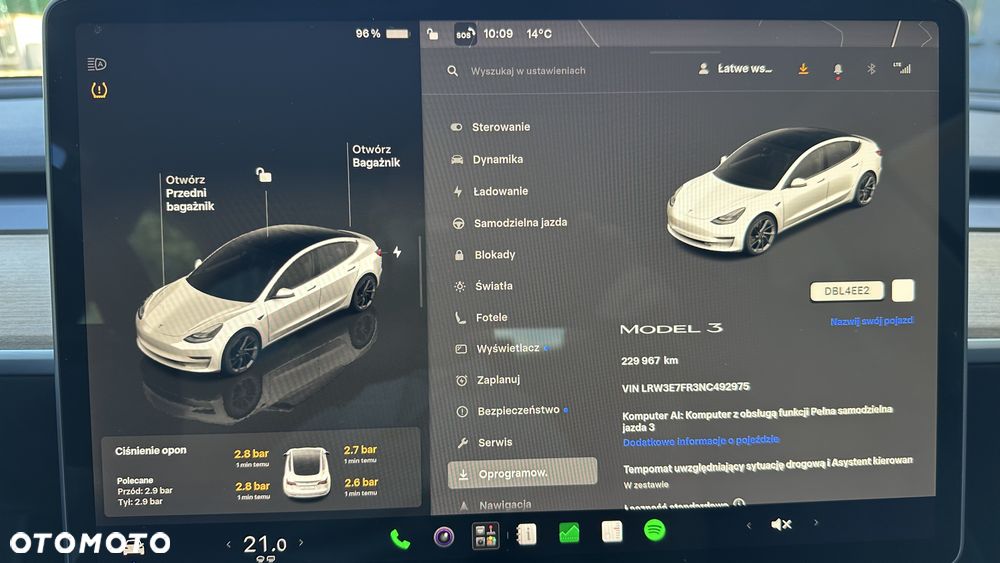Tap the 2.6 bar tire reading
This screenshot has height=563, width=1000.
361,483
